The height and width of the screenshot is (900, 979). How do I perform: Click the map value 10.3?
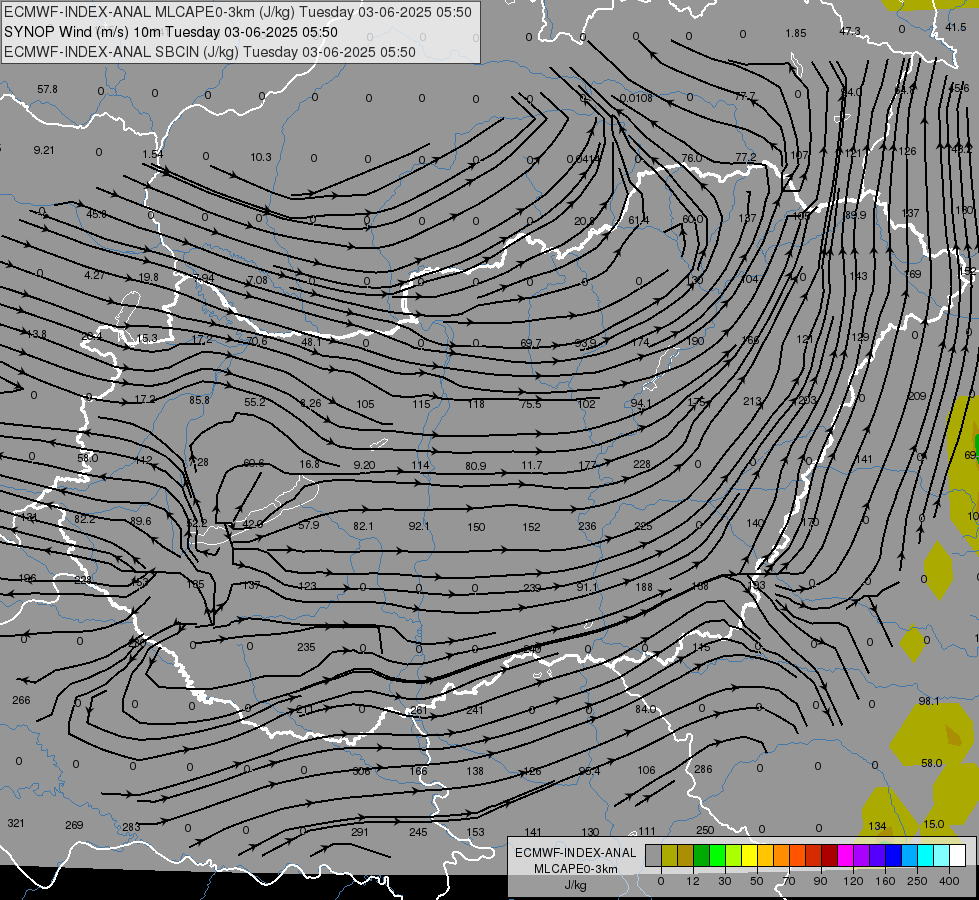[261, 157]
